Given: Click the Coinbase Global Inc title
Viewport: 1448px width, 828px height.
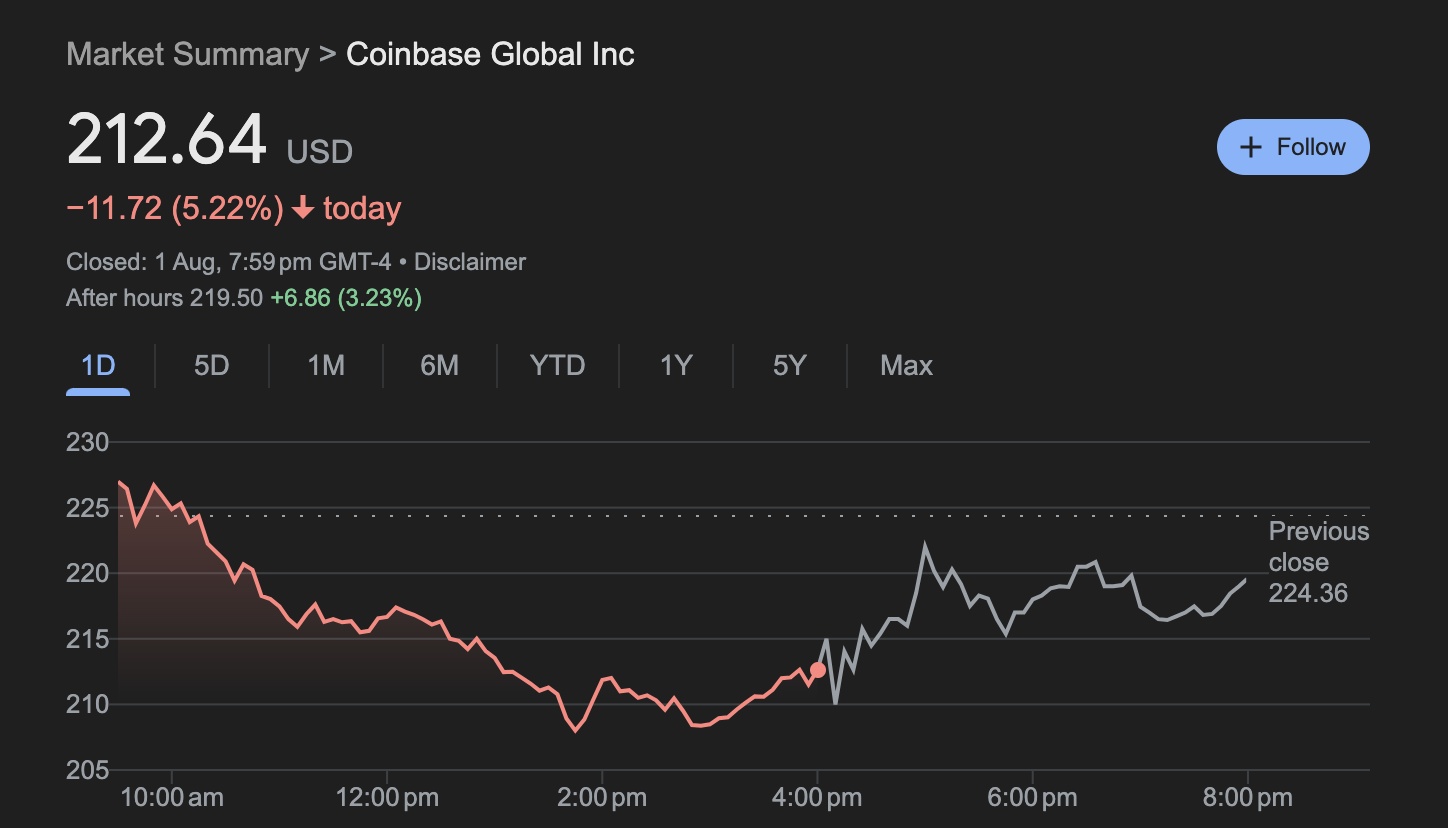Looking at the screenshot, I should 490,54.
